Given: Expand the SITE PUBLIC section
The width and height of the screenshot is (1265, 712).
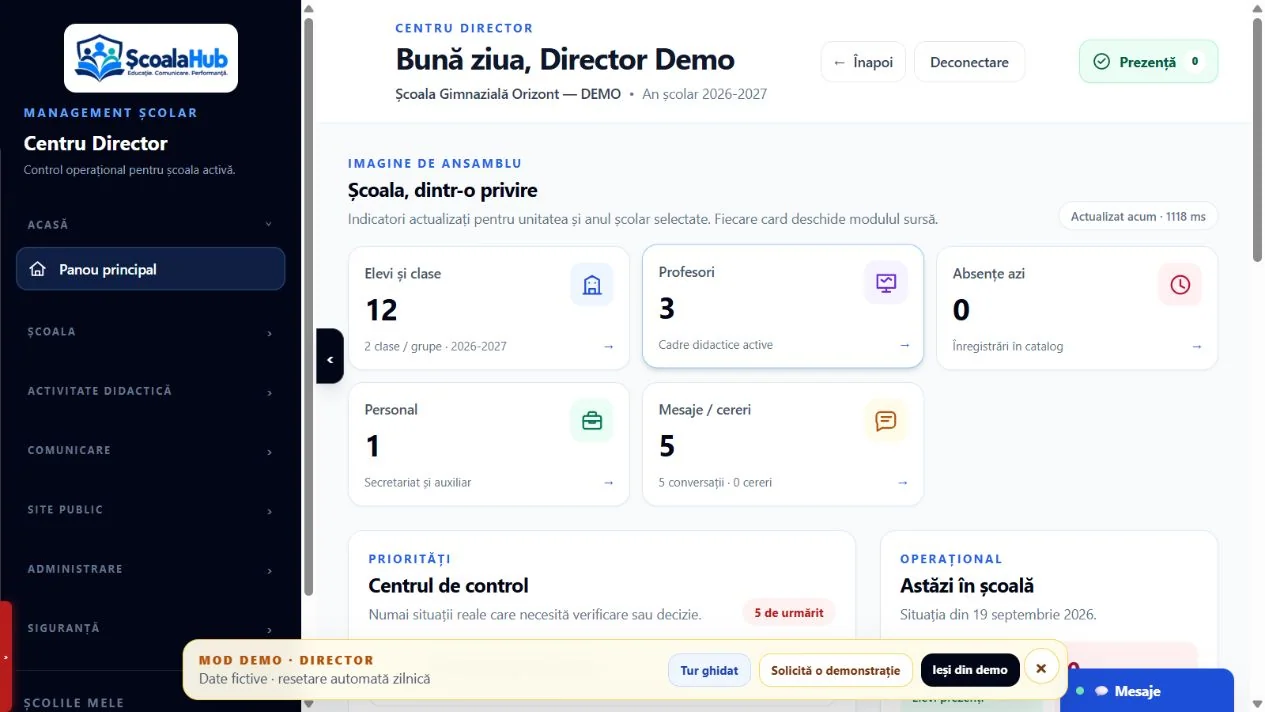Looking at the screenshot, I should pyautogui.click(x=150, y=510).
